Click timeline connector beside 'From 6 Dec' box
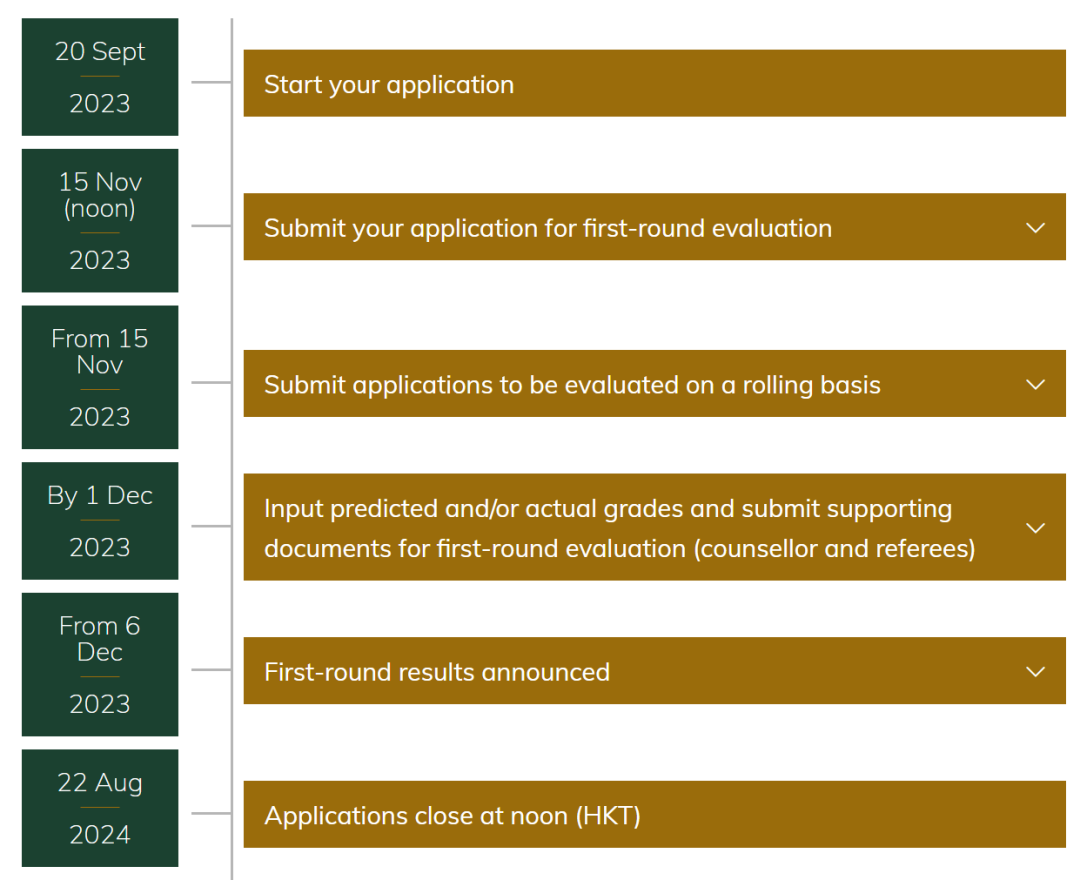Viewport: 1080px width, 880px height. click(x=211, y=669)
